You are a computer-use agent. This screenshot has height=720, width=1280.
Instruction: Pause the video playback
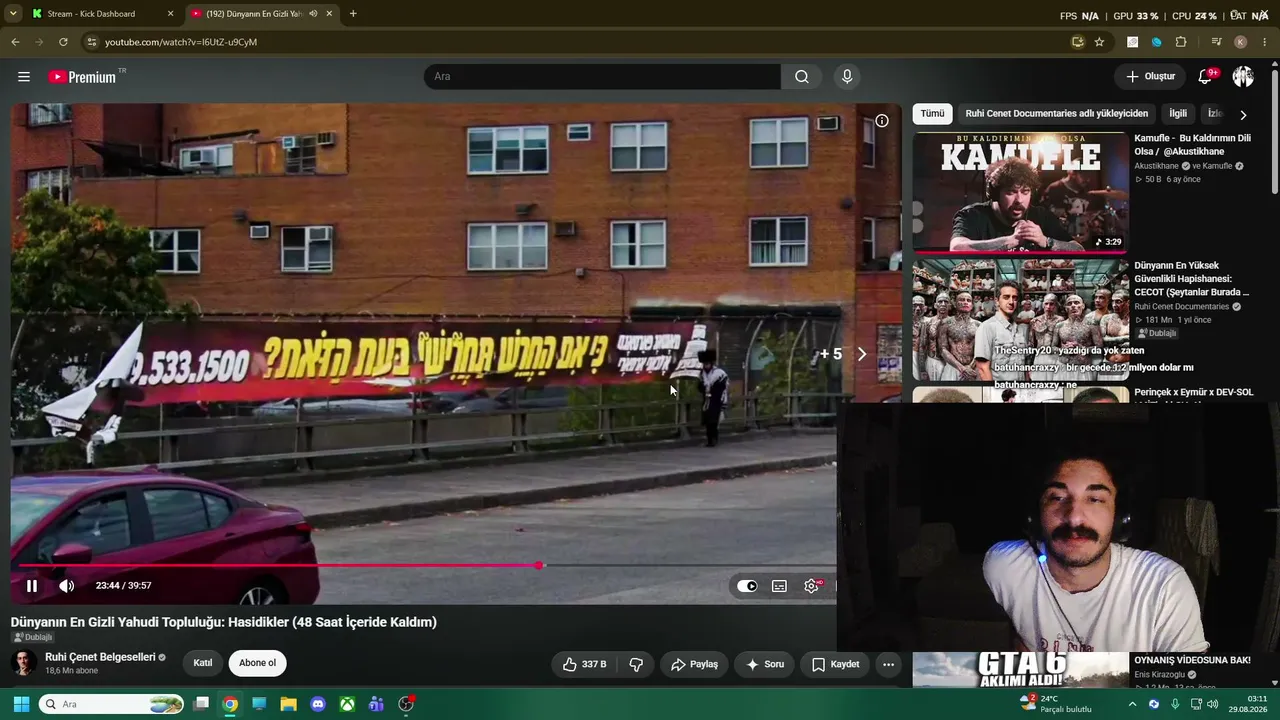click(x=32, y=586)
